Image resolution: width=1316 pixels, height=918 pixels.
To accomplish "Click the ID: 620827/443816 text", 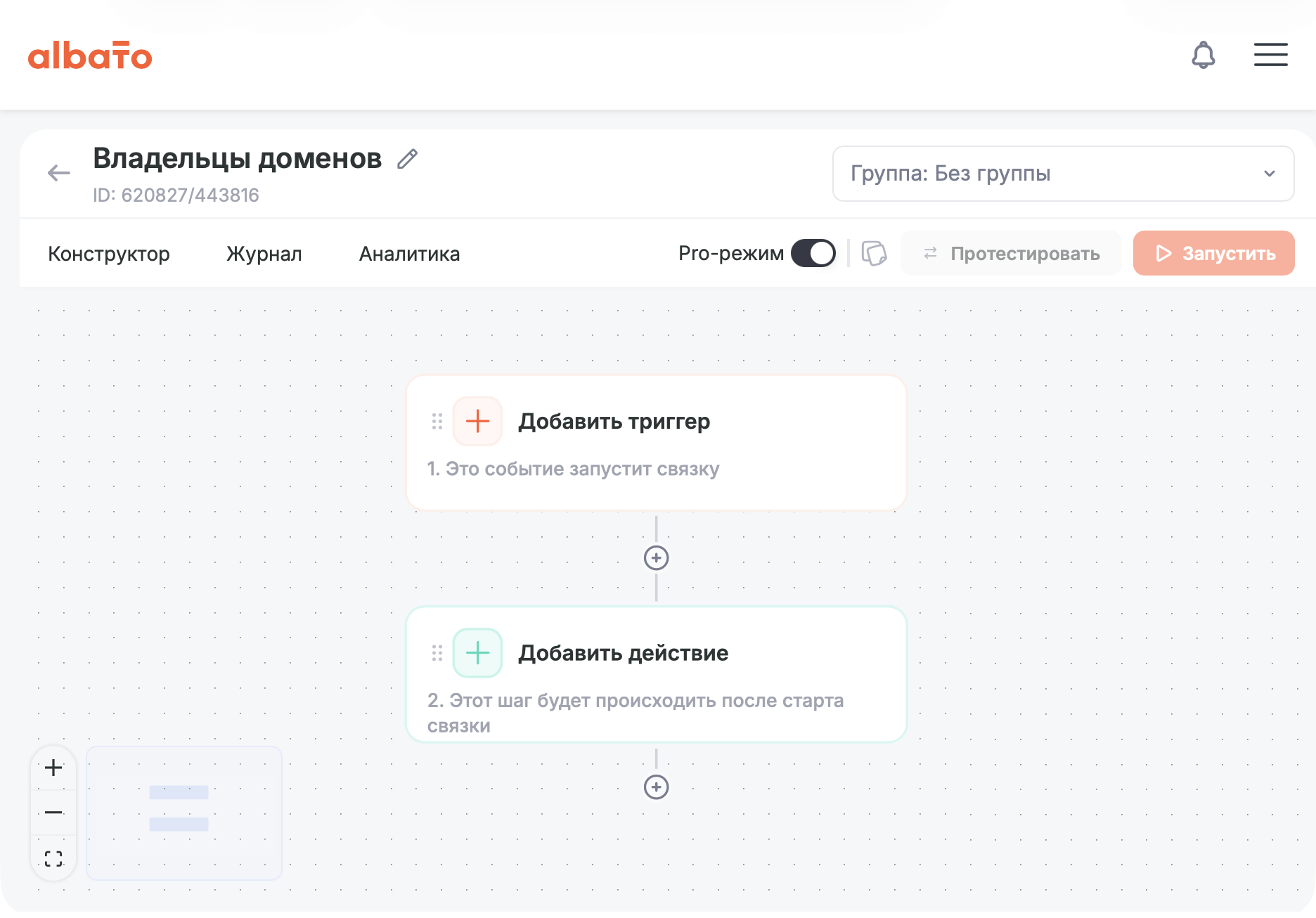I will click(176, 195).
